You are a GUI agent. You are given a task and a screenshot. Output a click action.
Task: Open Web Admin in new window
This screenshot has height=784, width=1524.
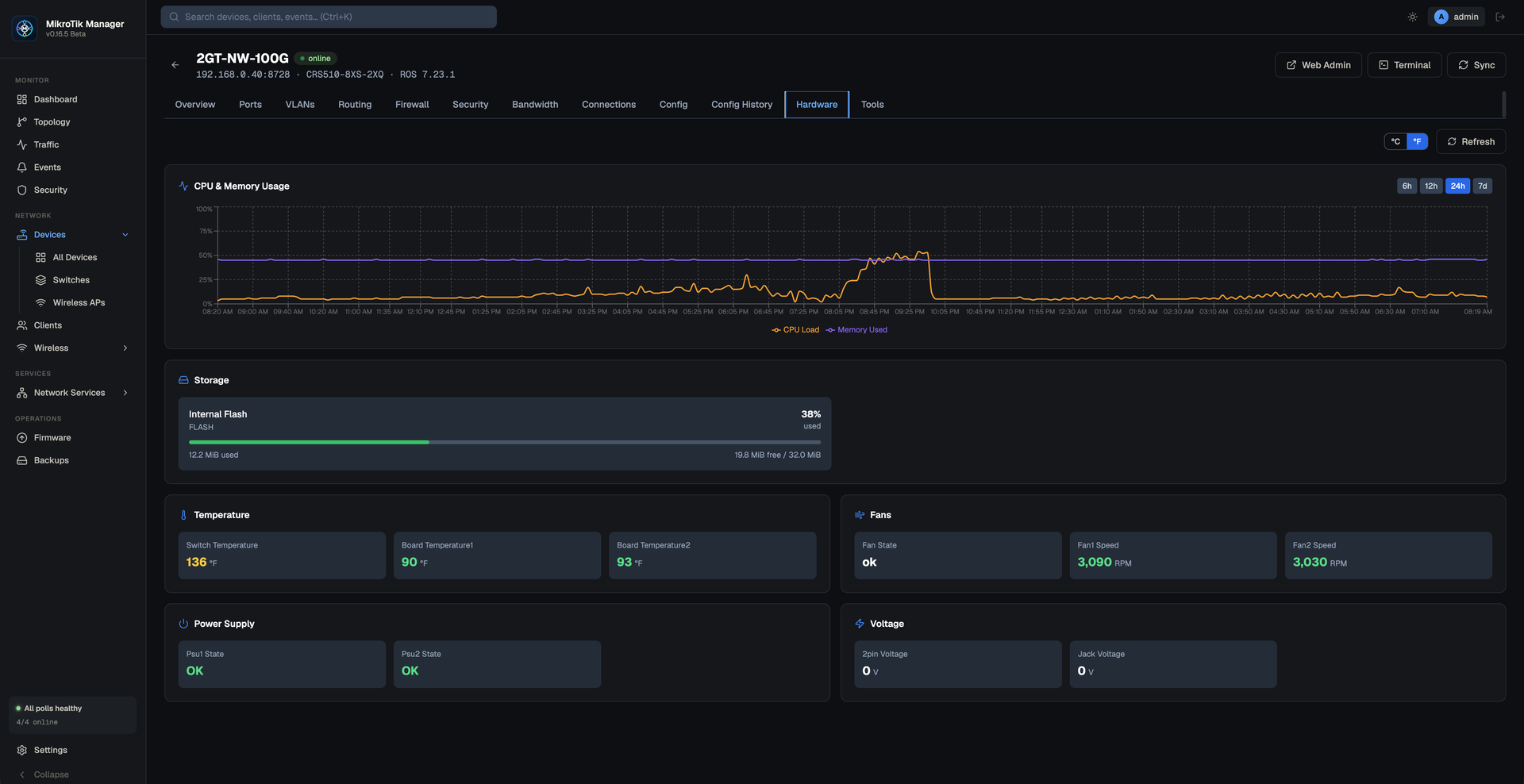point(1318,65)
